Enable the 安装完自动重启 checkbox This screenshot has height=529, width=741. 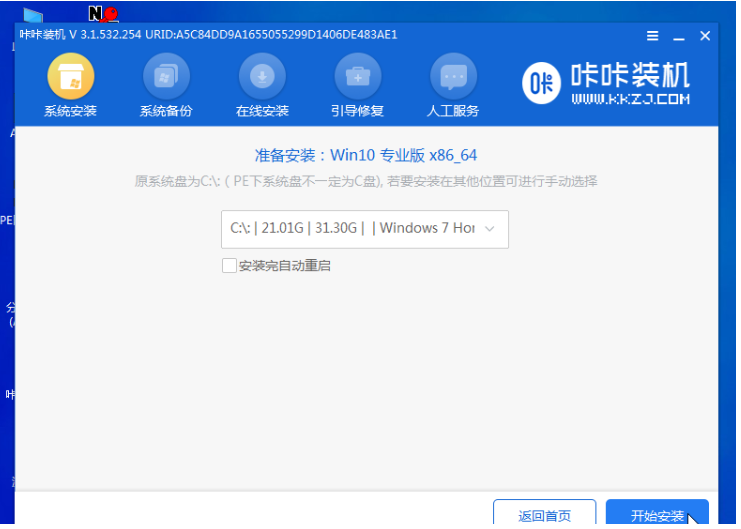(x=229, y=266)
